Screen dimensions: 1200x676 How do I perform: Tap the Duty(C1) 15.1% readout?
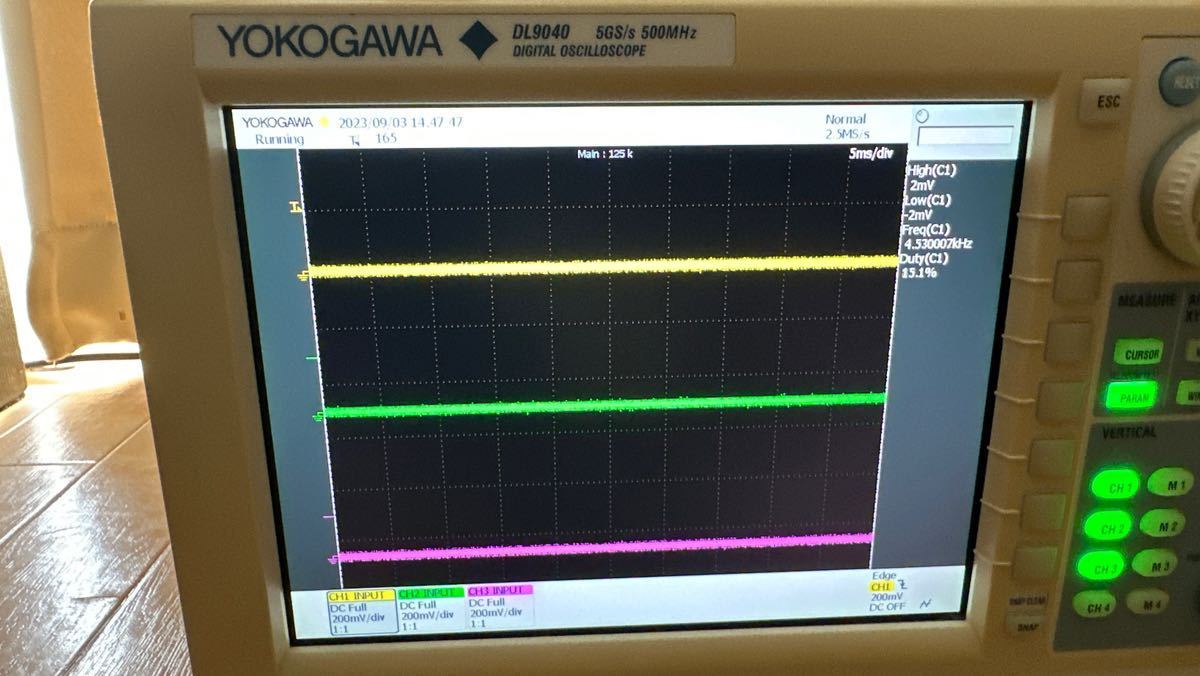click(x=924, y=265)
